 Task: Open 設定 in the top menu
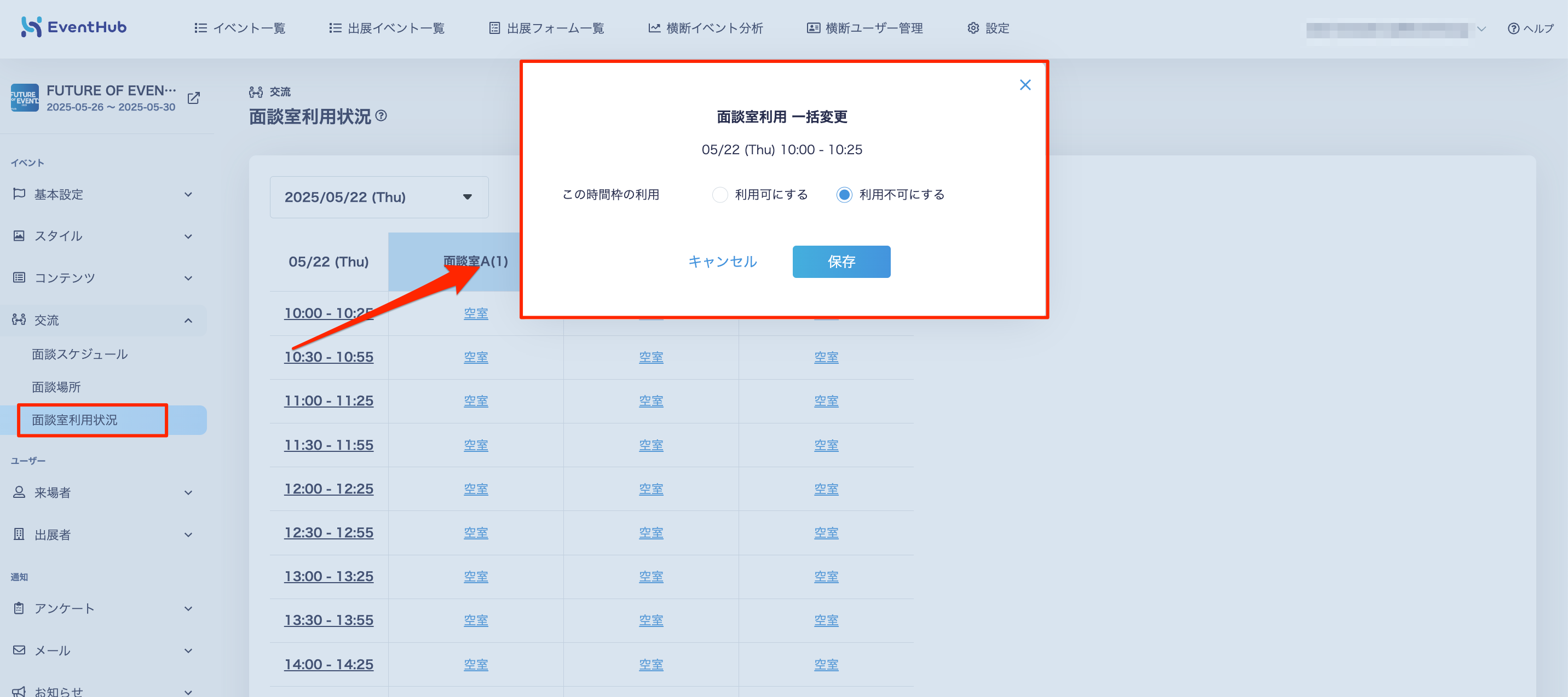(989, 28)
